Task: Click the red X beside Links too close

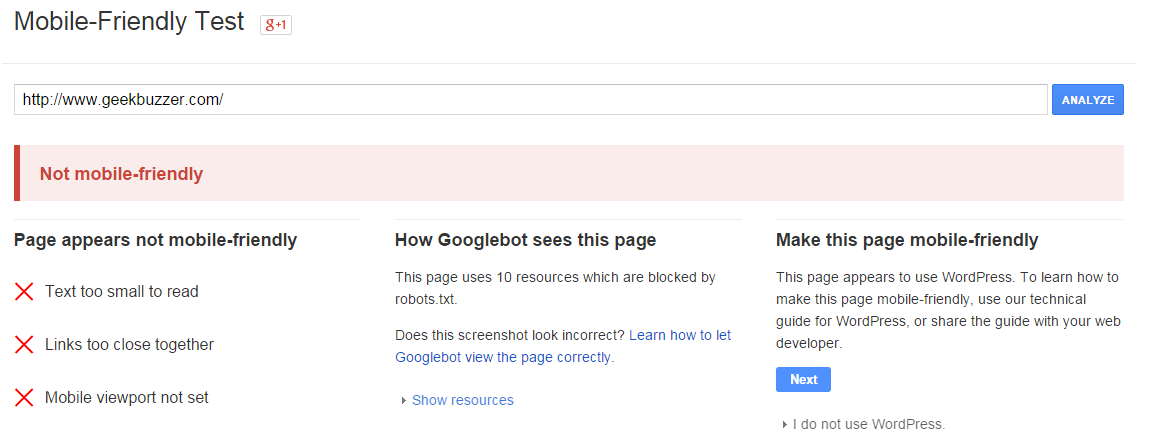Action: click(25, 344)
